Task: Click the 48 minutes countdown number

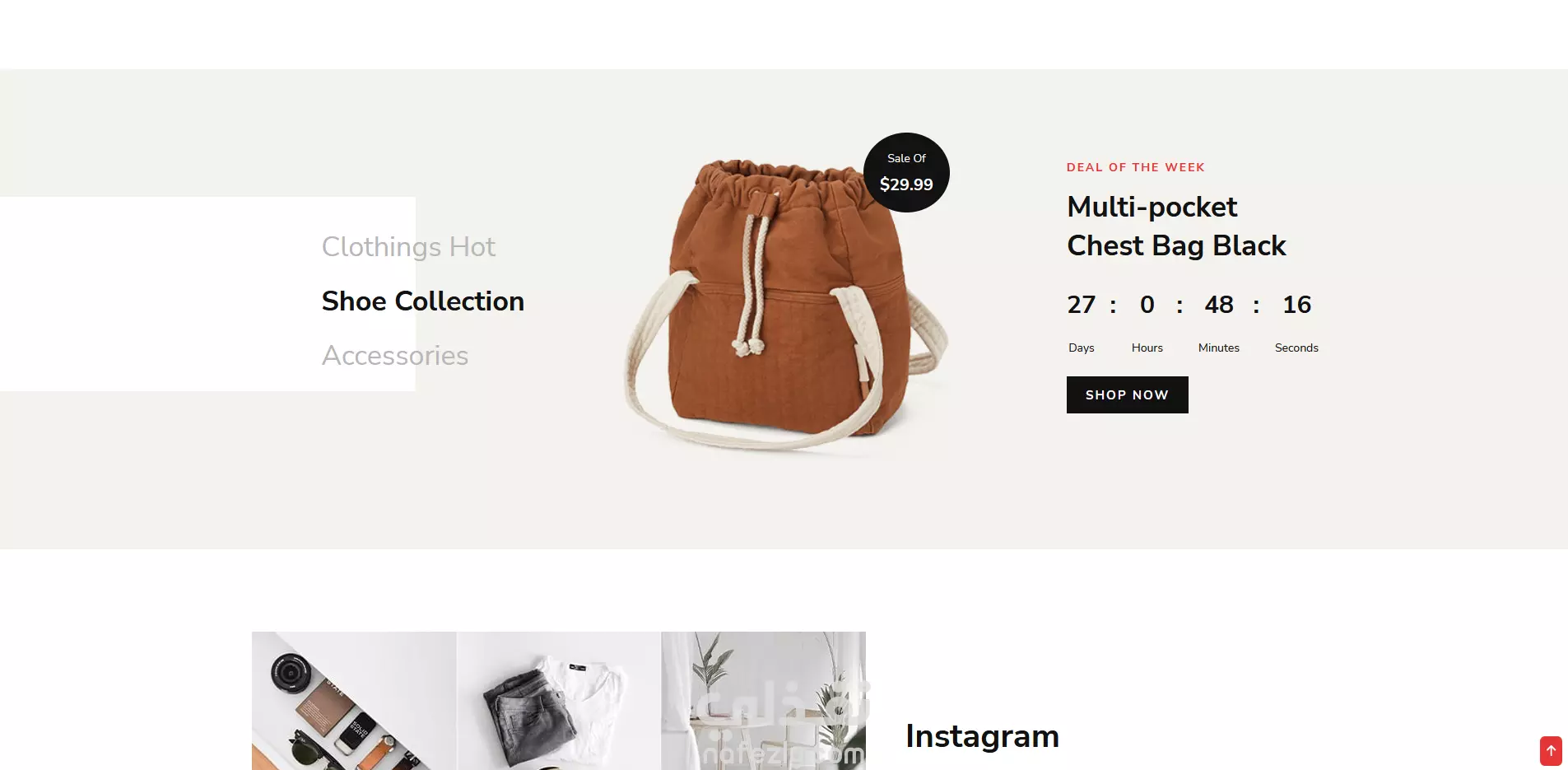Action: [1219, 305]
